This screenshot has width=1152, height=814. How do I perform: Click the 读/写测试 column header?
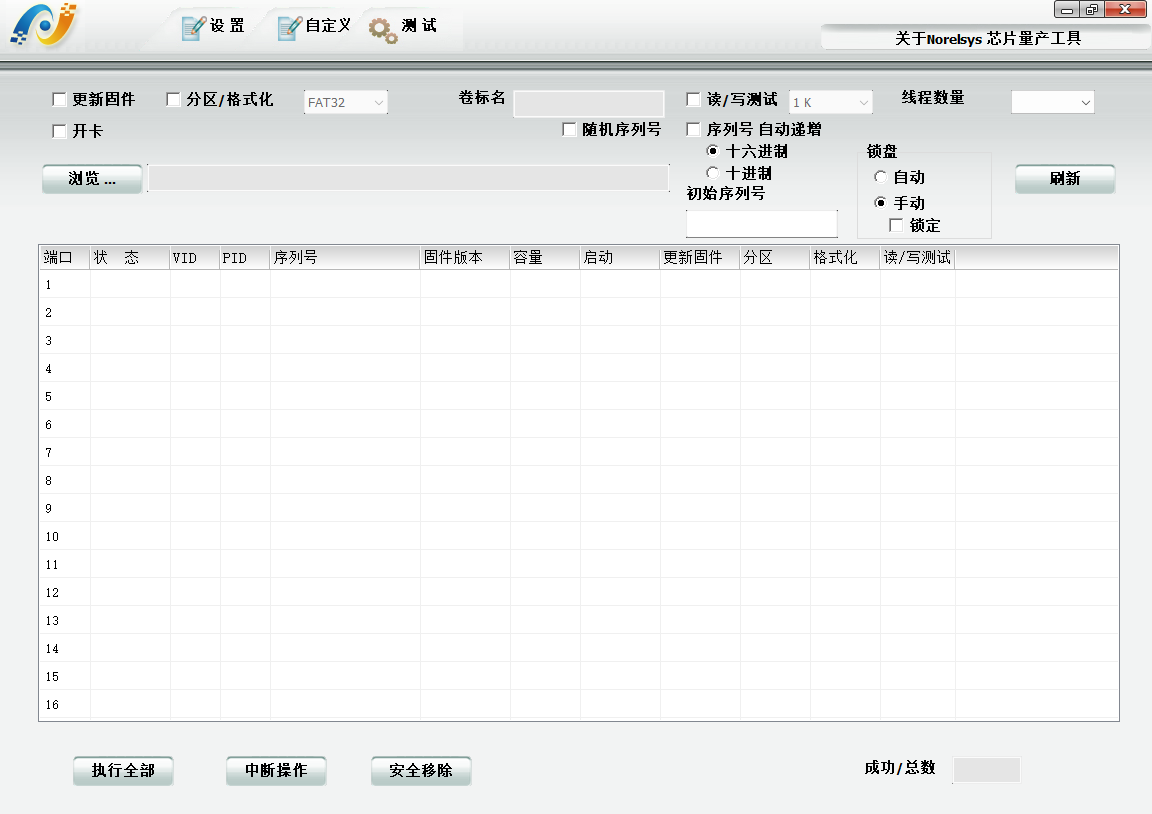coord(918,257)
